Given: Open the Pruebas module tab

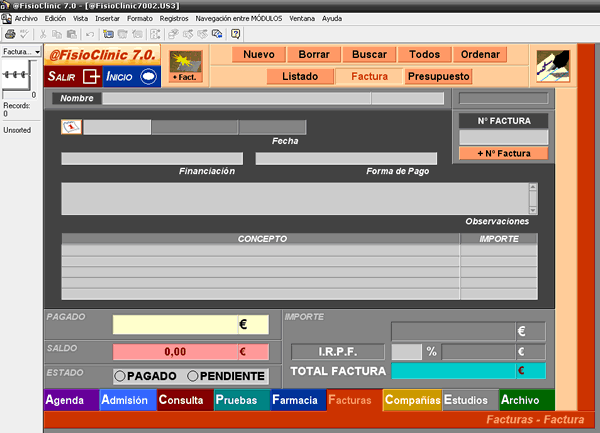Looking at the screenshot, I should point(242,400).
